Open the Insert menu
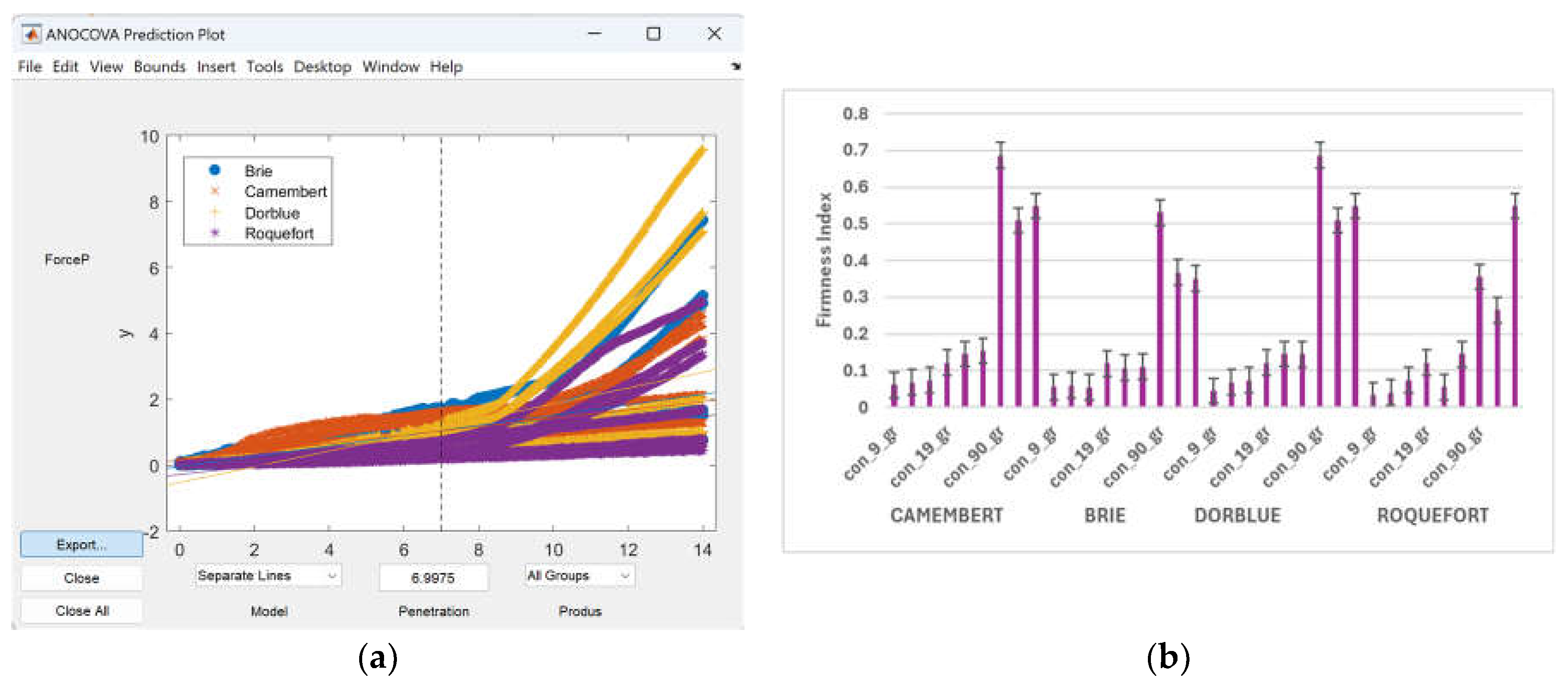 click(x=215, y=66)
